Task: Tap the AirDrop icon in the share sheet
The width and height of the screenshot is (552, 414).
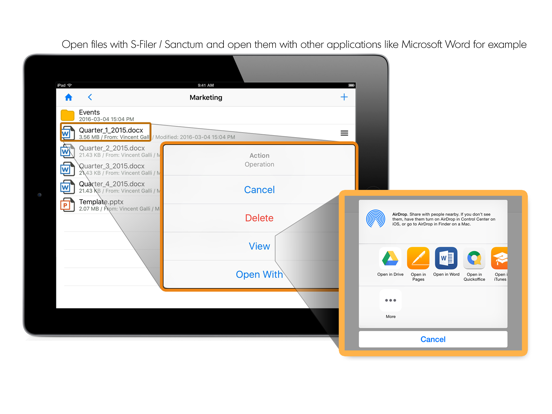Action: [x=376, y=219]
